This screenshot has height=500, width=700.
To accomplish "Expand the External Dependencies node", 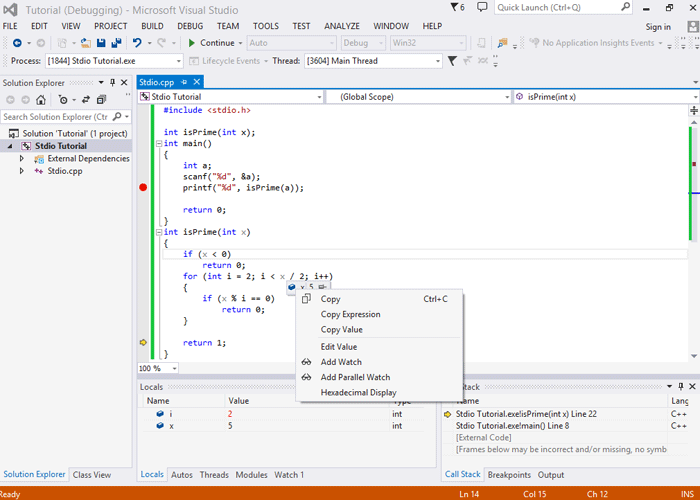I will pyautogui.click(x=21, y=158).
